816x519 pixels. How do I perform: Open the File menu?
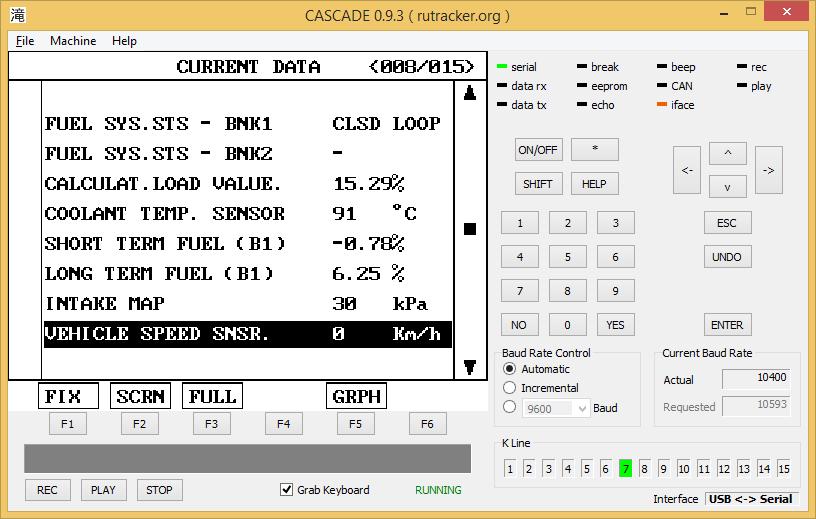click(25, 41)
